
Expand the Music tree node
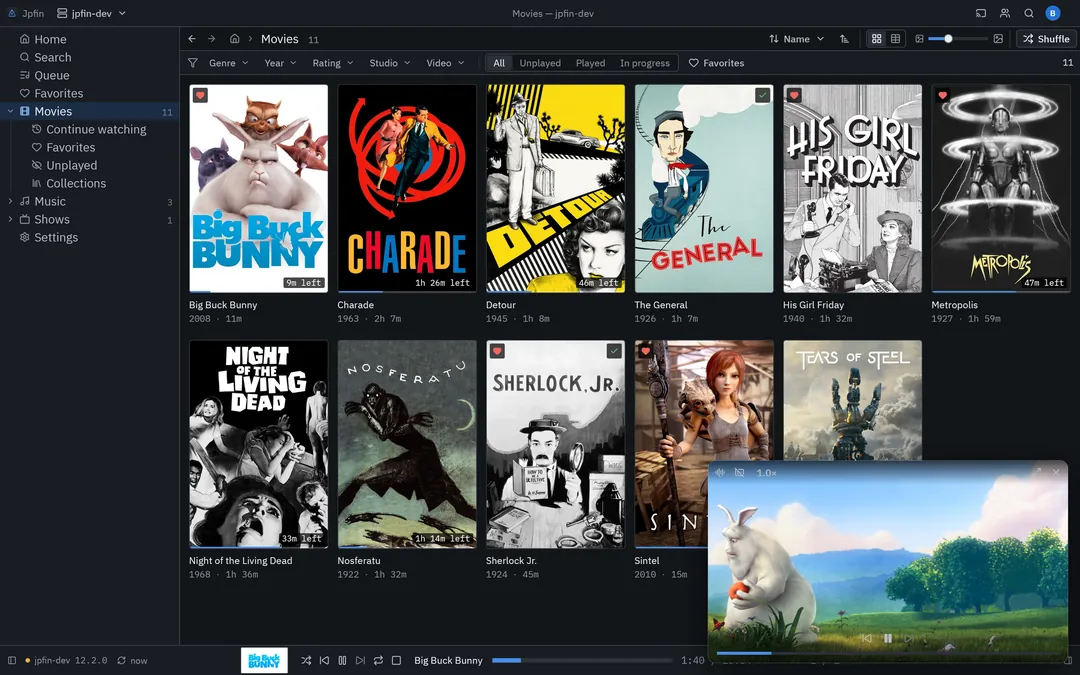pos(10,201)
